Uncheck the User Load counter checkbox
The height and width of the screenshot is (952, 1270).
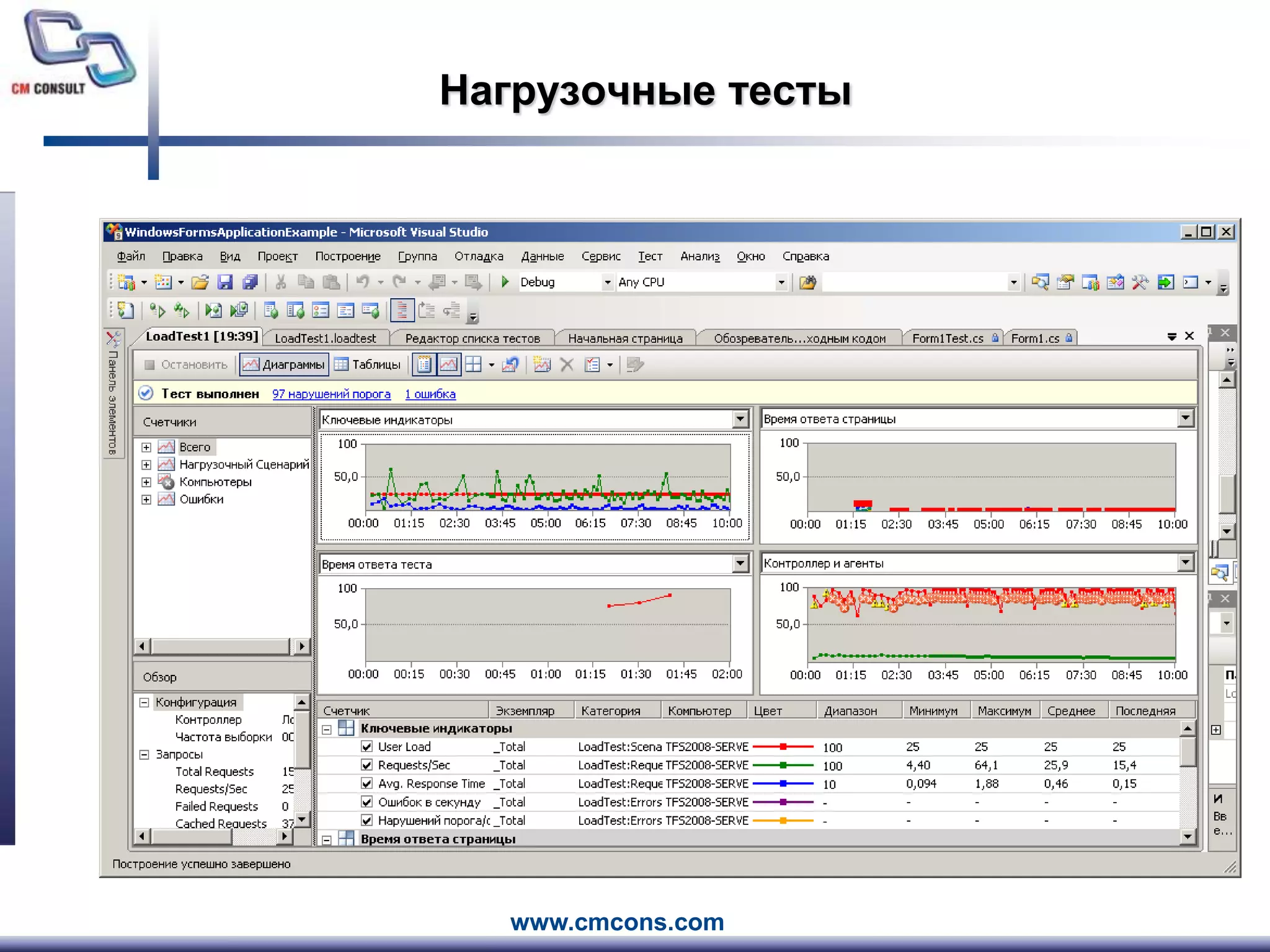tap(366, 747)
